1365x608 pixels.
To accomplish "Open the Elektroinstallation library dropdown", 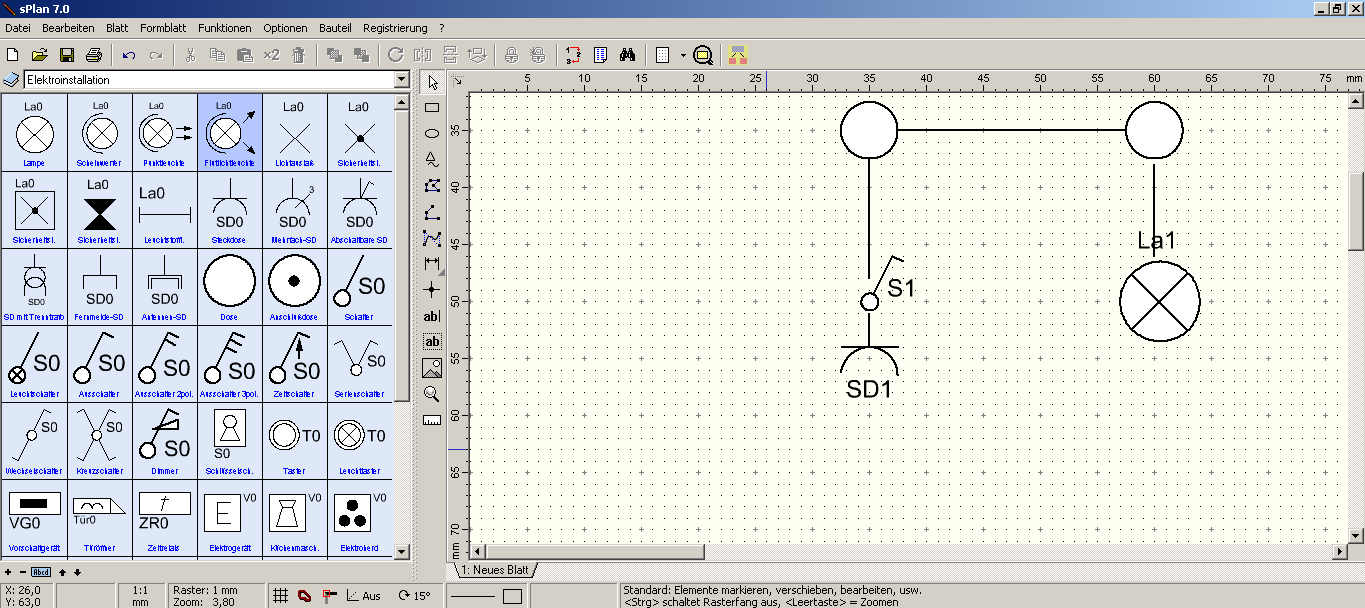I will [x=401, y=80].
